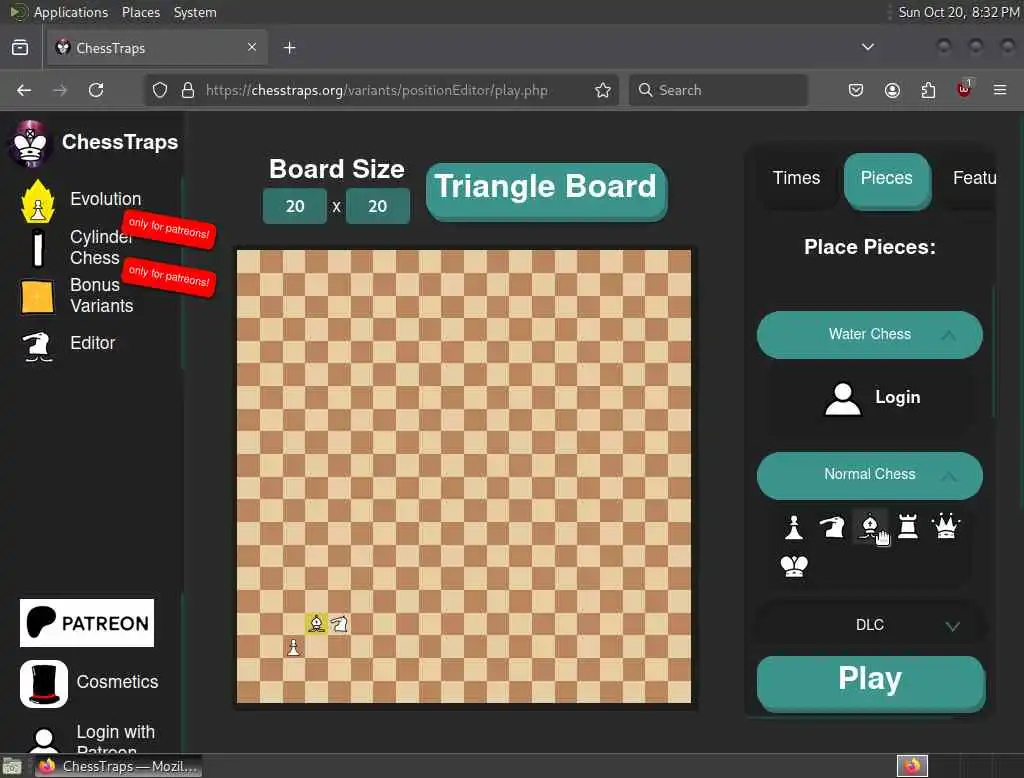The image size is (1024, 778).
Task: Click the knight placed on the board
Action: (x=340, y=624)
